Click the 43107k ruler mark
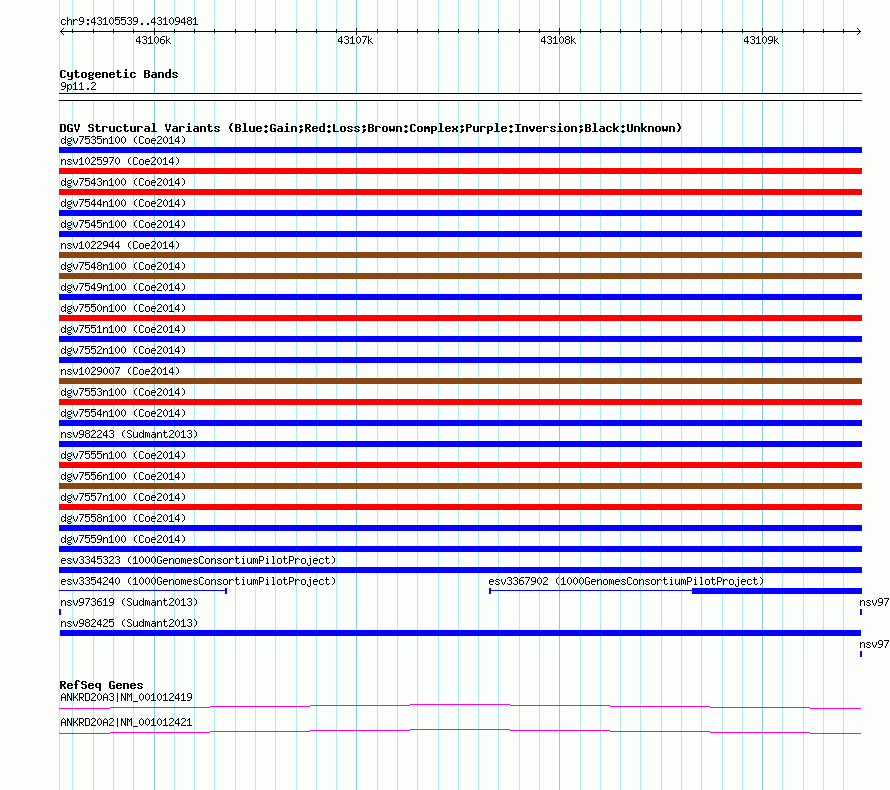890x790 pixels. [355, 40]
